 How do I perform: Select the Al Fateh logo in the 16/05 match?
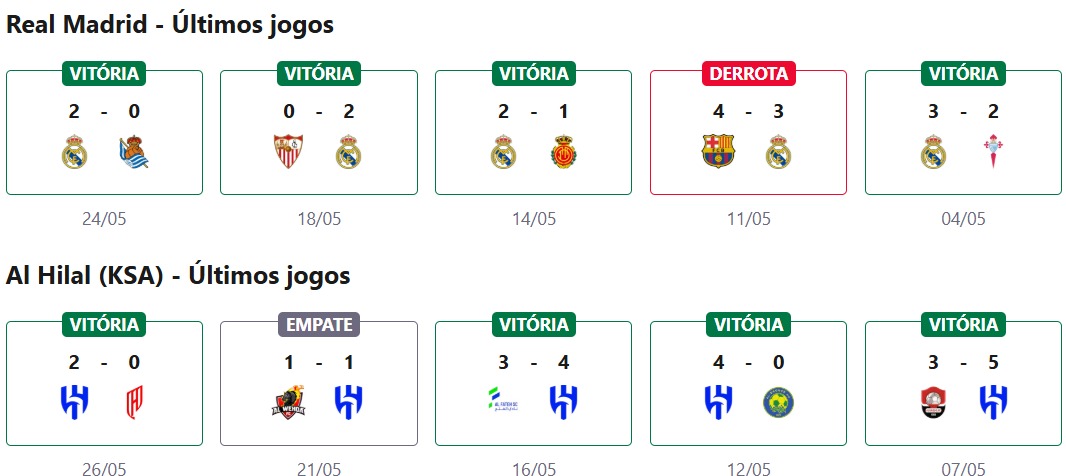pos(504,402)
